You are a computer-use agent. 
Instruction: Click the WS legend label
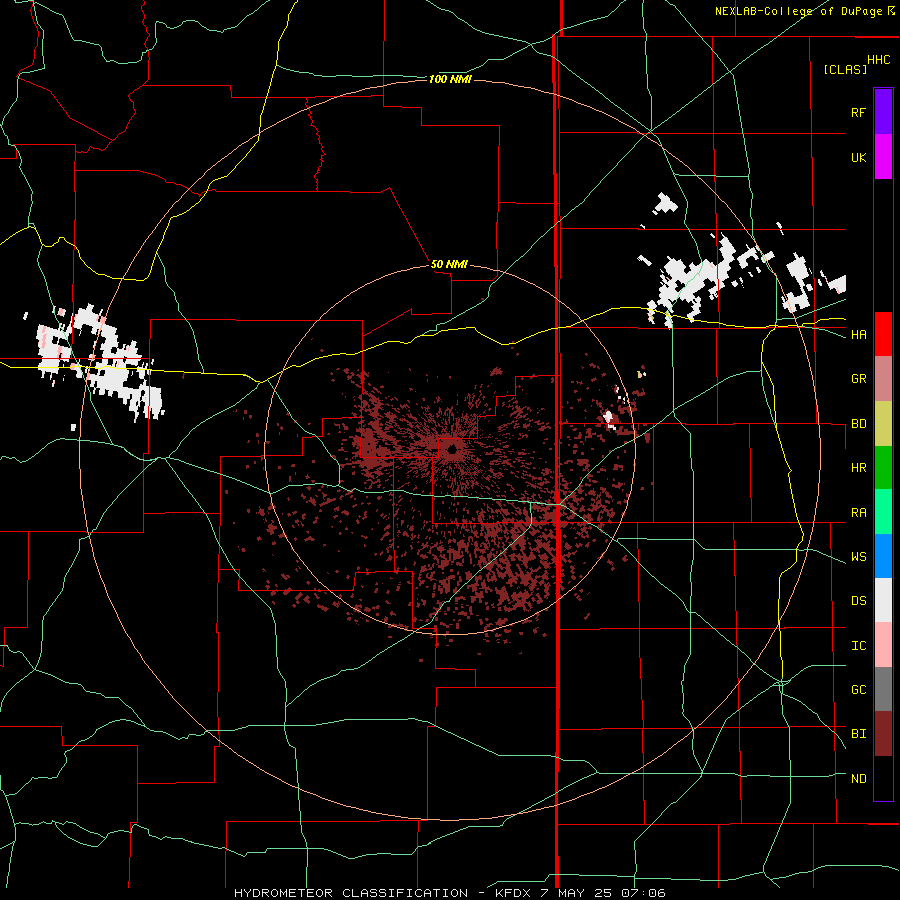tap(858, 557)
